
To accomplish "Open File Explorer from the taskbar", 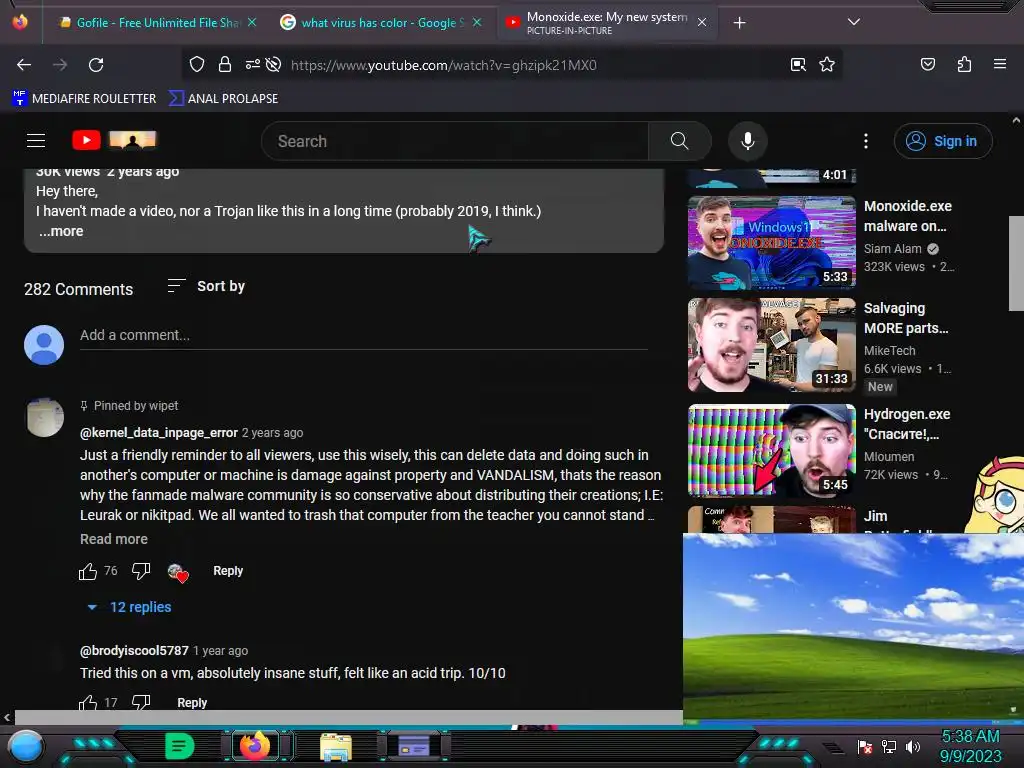I will pyautogui.click(x=336, y=746).
